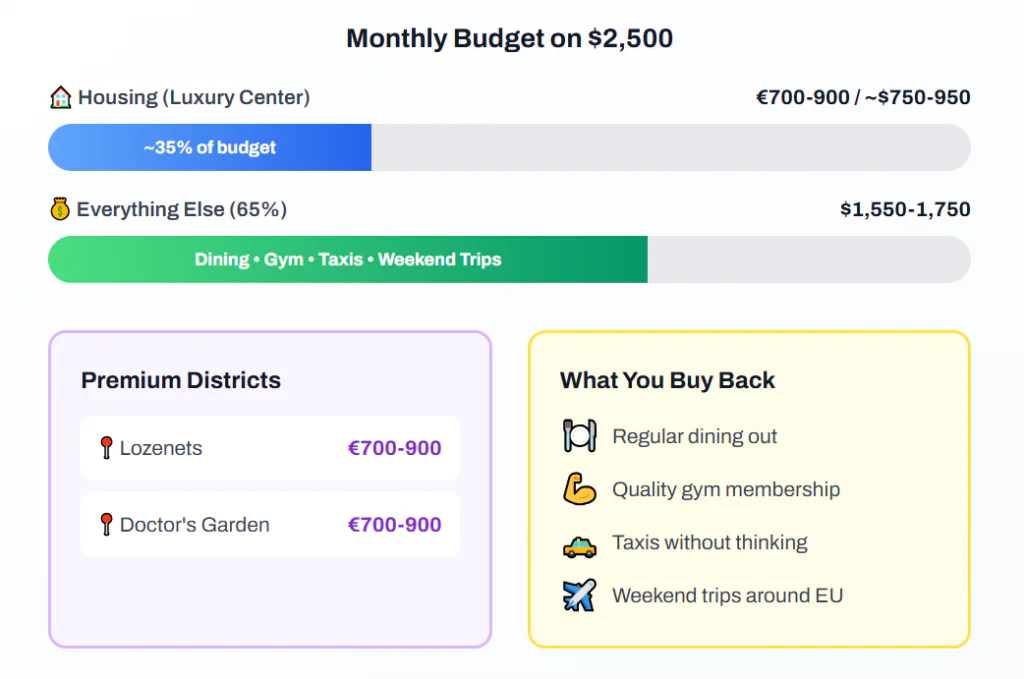Click the pin icon next to Doctor's Garden

tap(106, 524)
